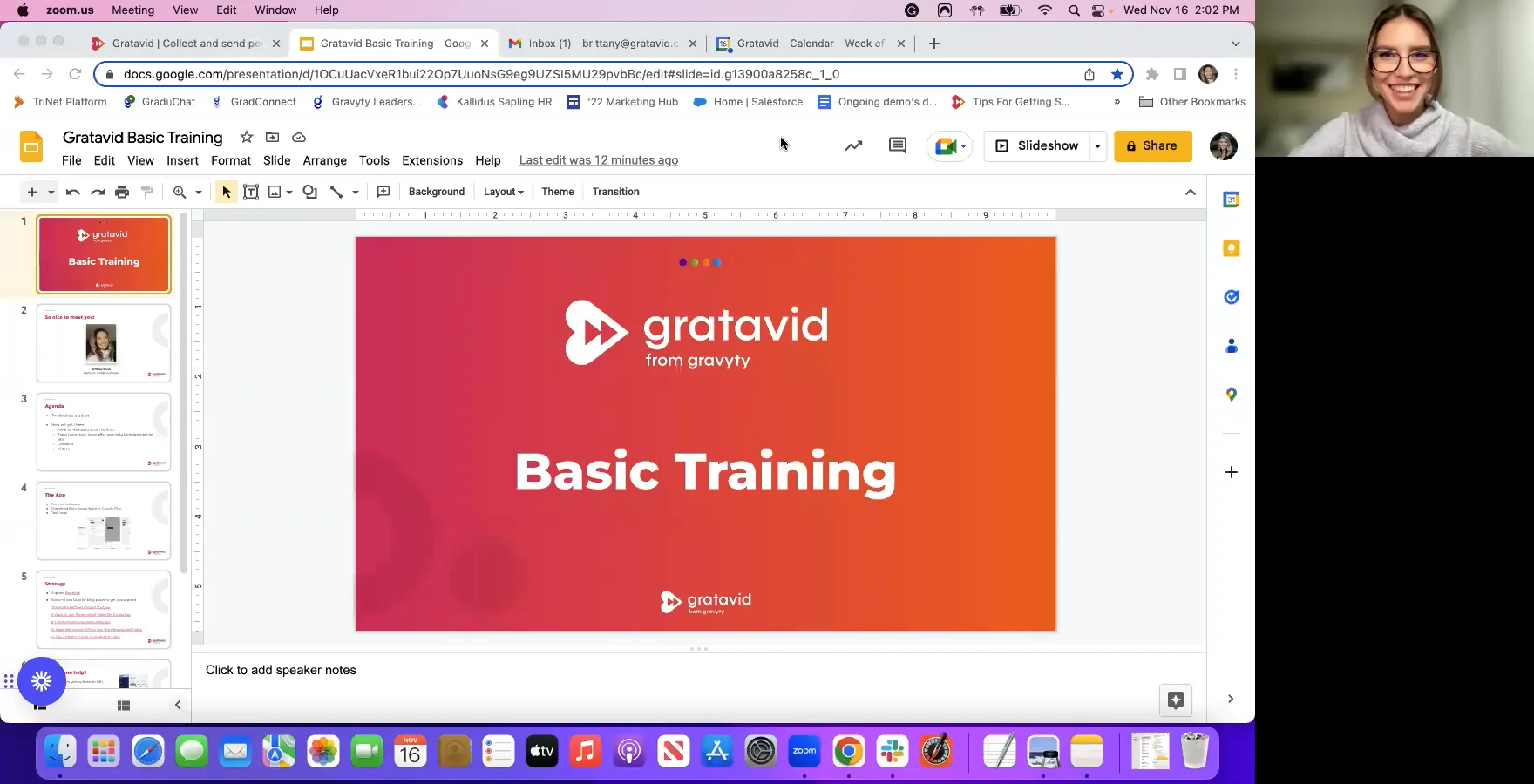Choose the Text box tool

coord(251,192)
